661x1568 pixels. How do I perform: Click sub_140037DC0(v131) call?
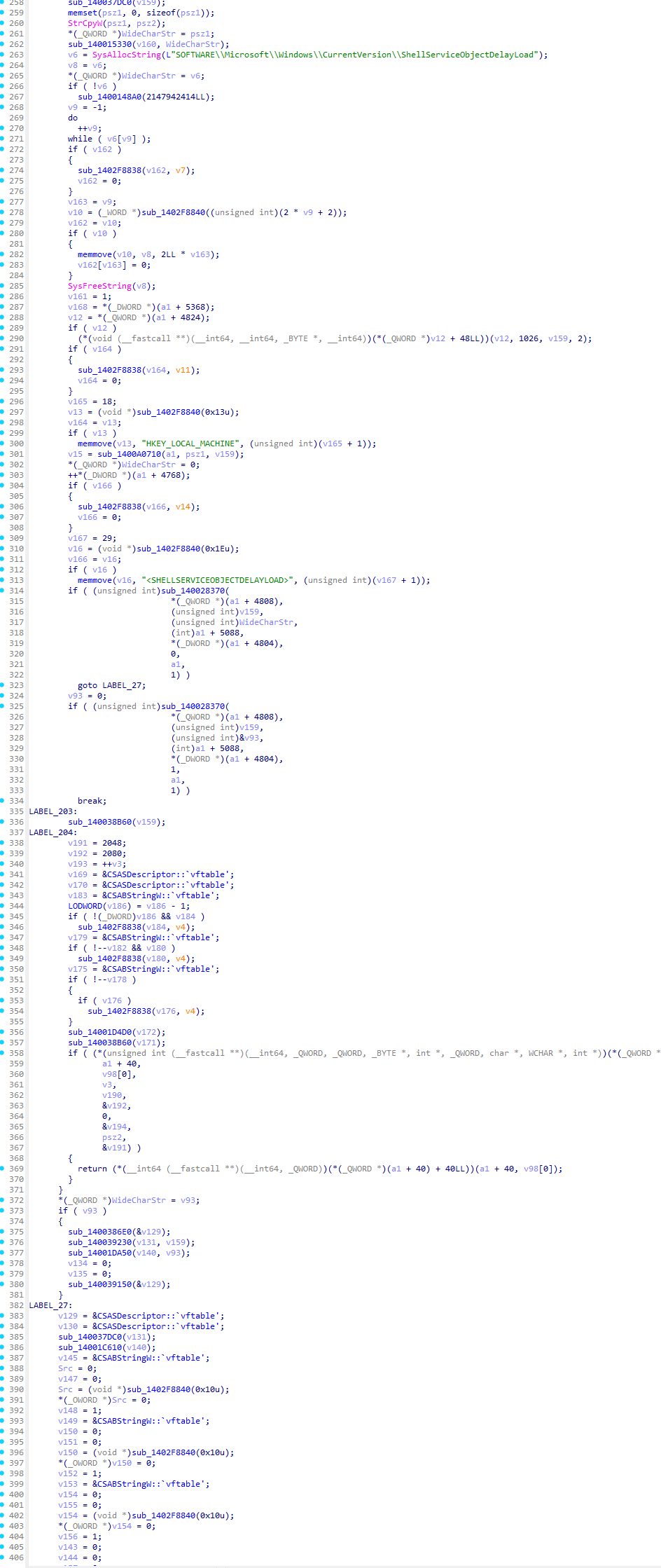pyautogui.click(x=106, y=1337)
